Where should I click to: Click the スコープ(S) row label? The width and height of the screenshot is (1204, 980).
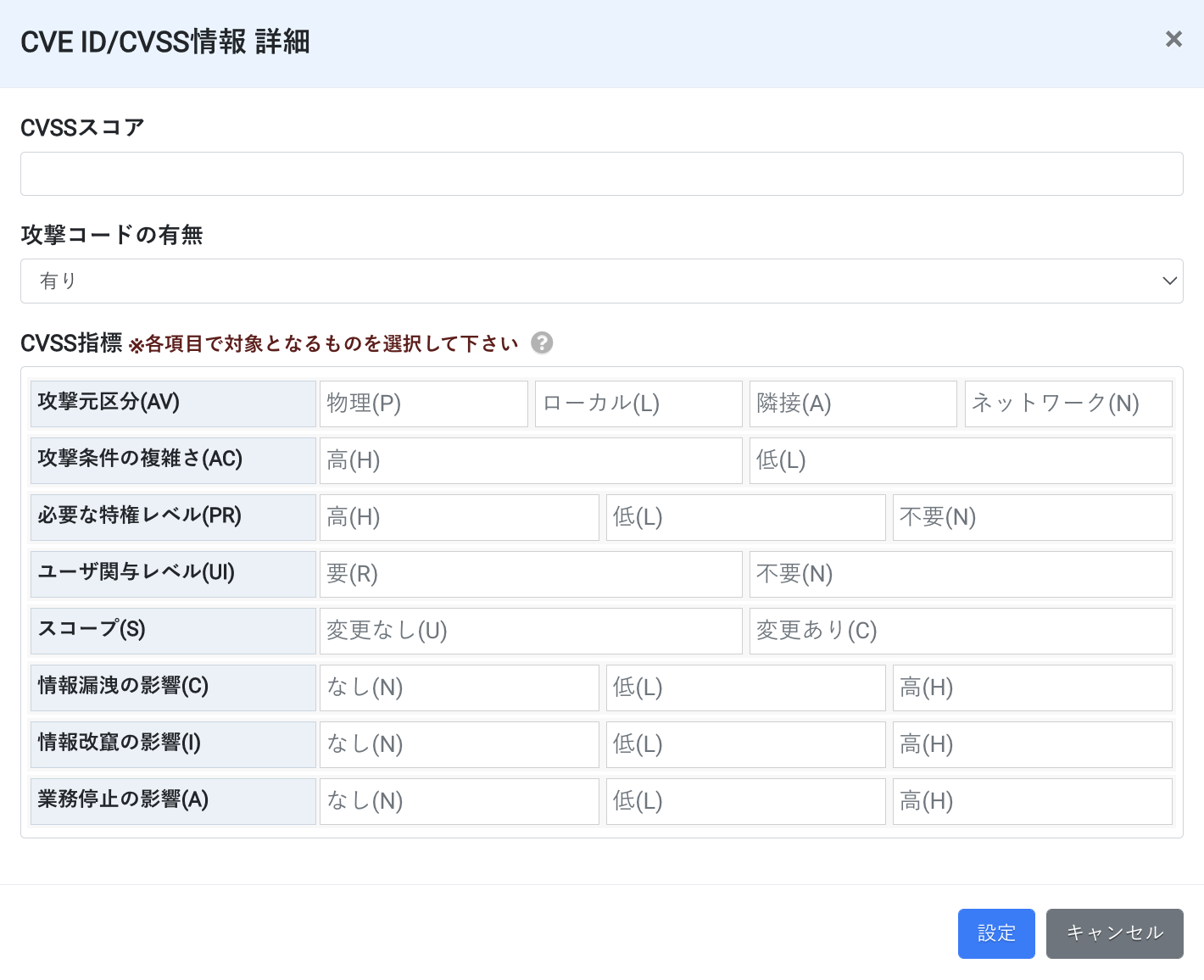[173, 631]
